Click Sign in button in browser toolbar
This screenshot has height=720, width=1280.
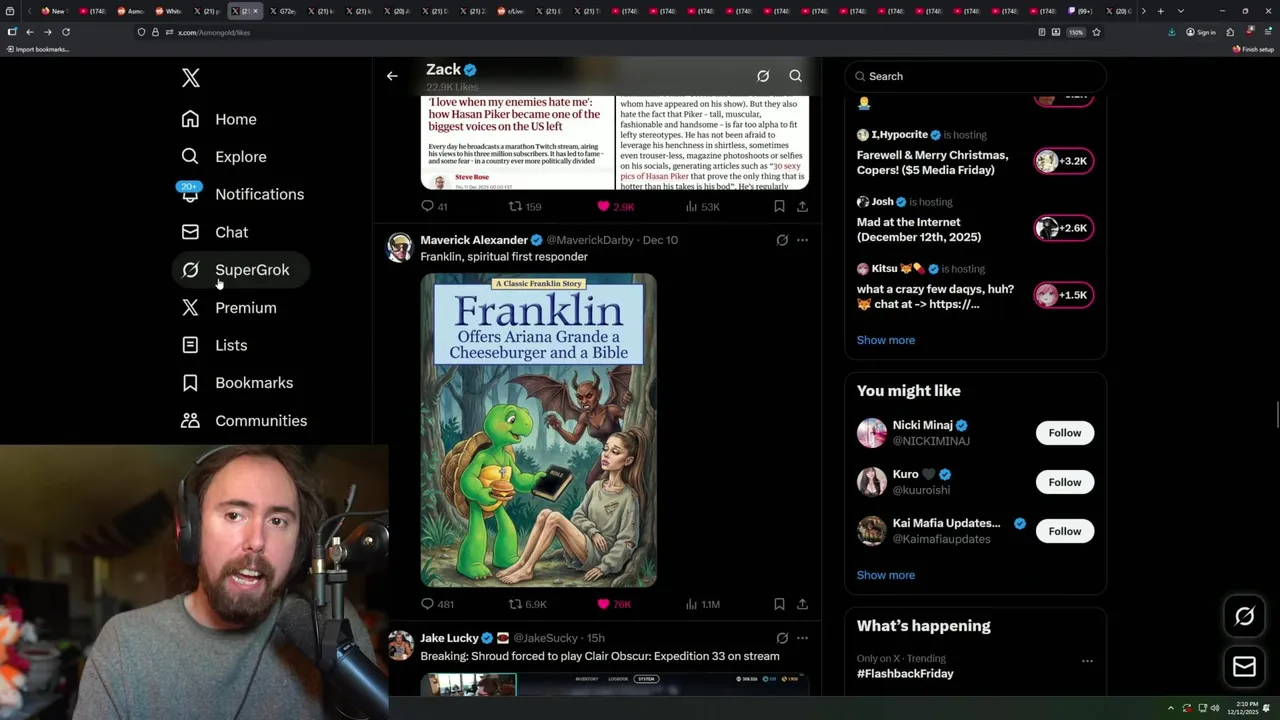click(x=1201, y=32)
